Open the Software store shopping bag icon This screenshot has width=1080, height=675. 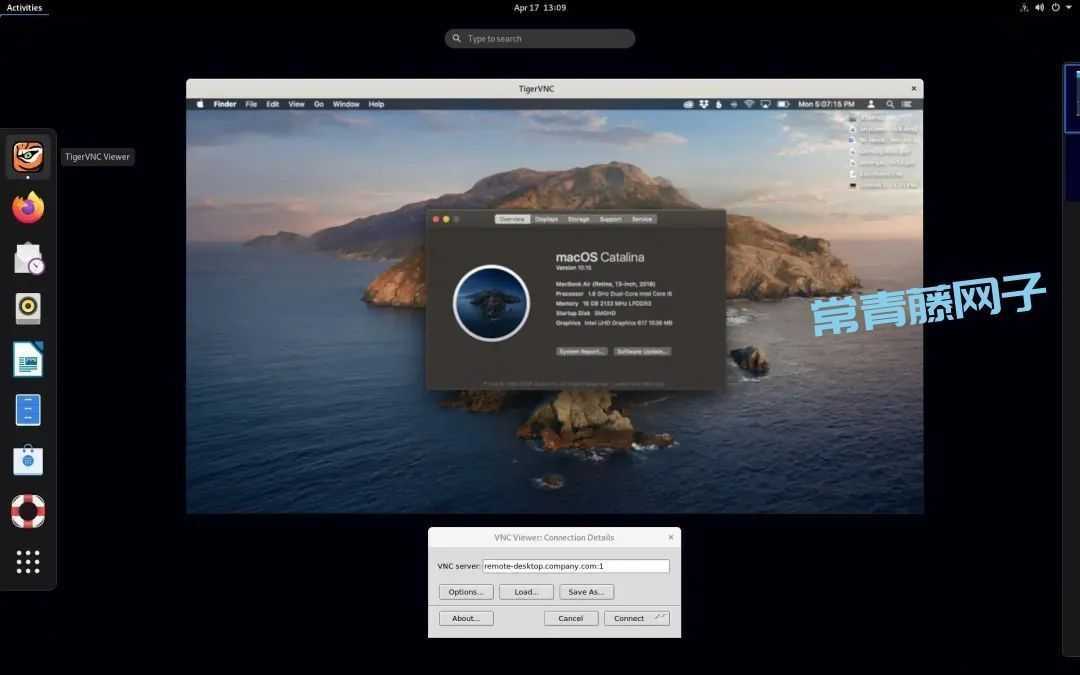tap(28, 460)
